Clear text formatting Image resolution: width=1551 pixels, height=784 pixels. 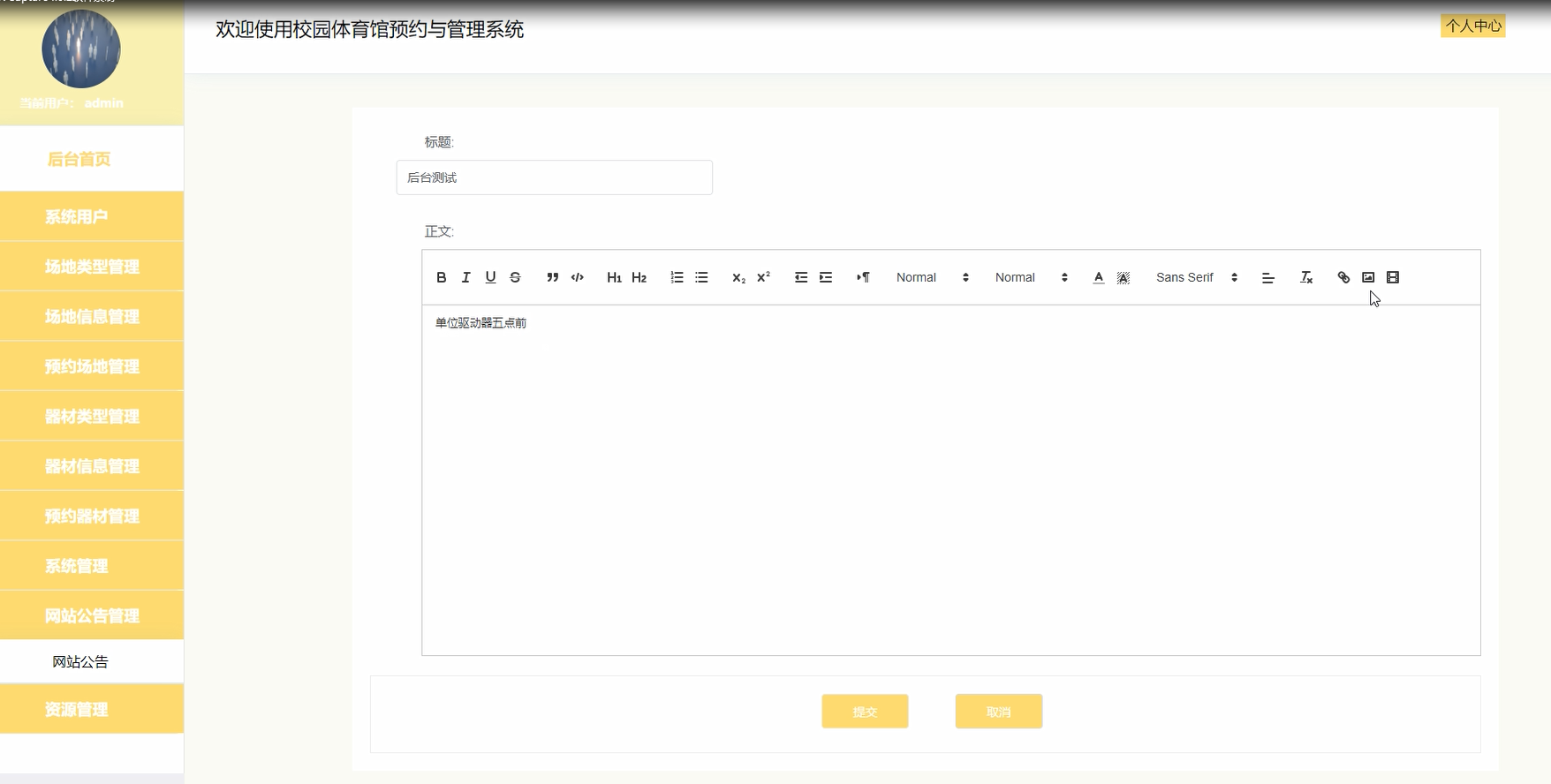1305,277
